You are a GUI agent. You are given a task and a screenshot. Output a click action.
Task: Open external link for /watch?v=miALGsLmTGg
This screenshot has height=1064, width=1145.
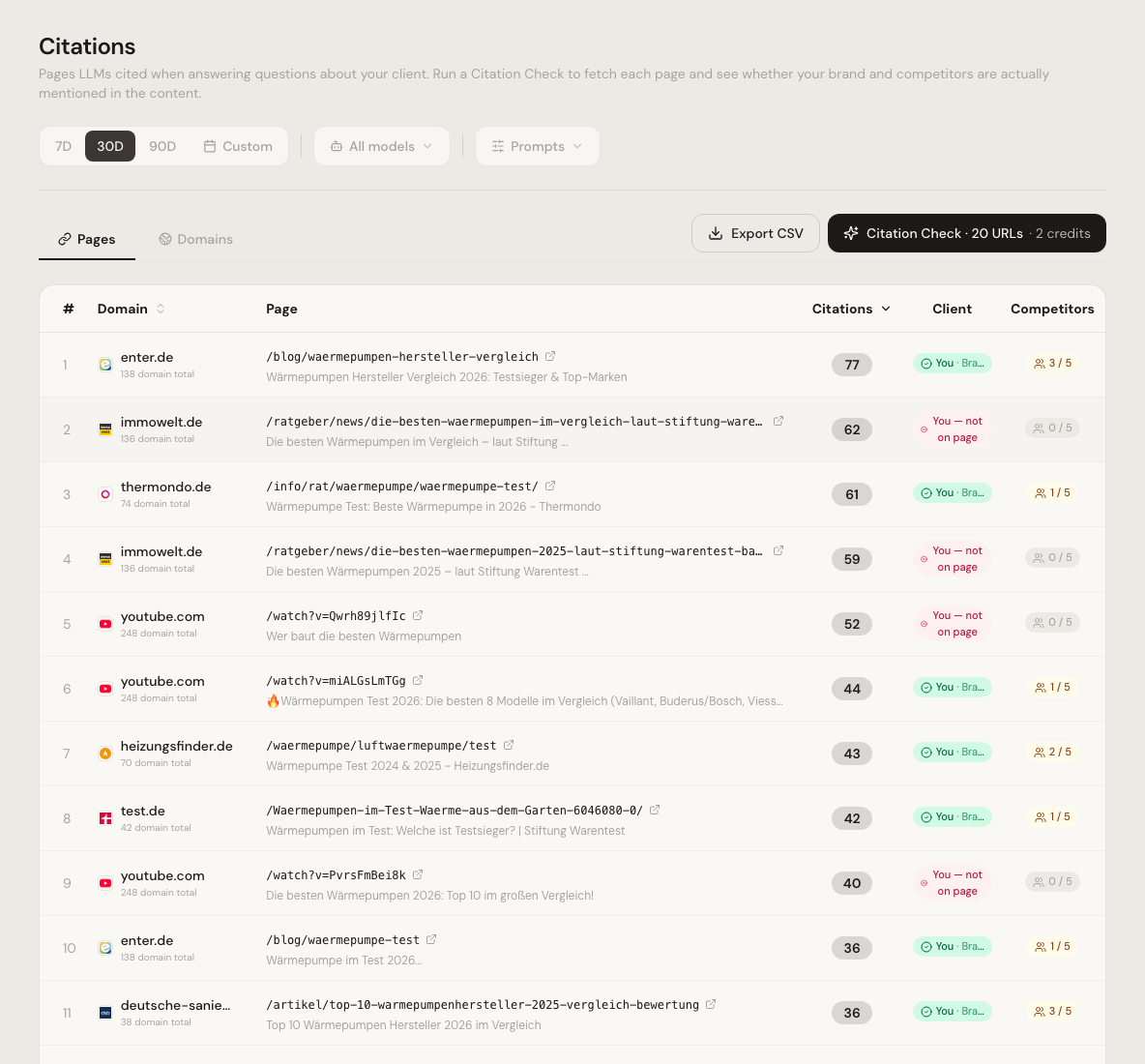coord(418,680)
